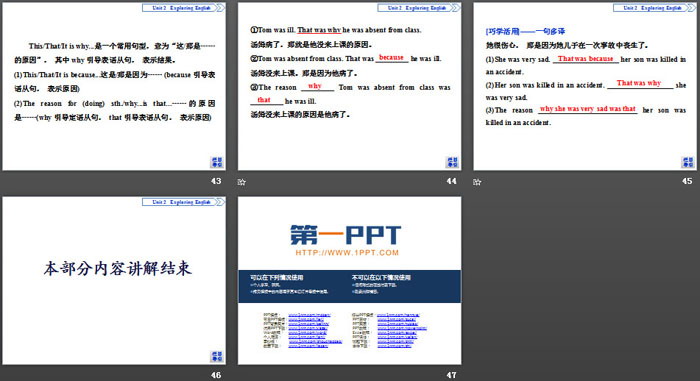Click slide number label 43

point(216,181)
